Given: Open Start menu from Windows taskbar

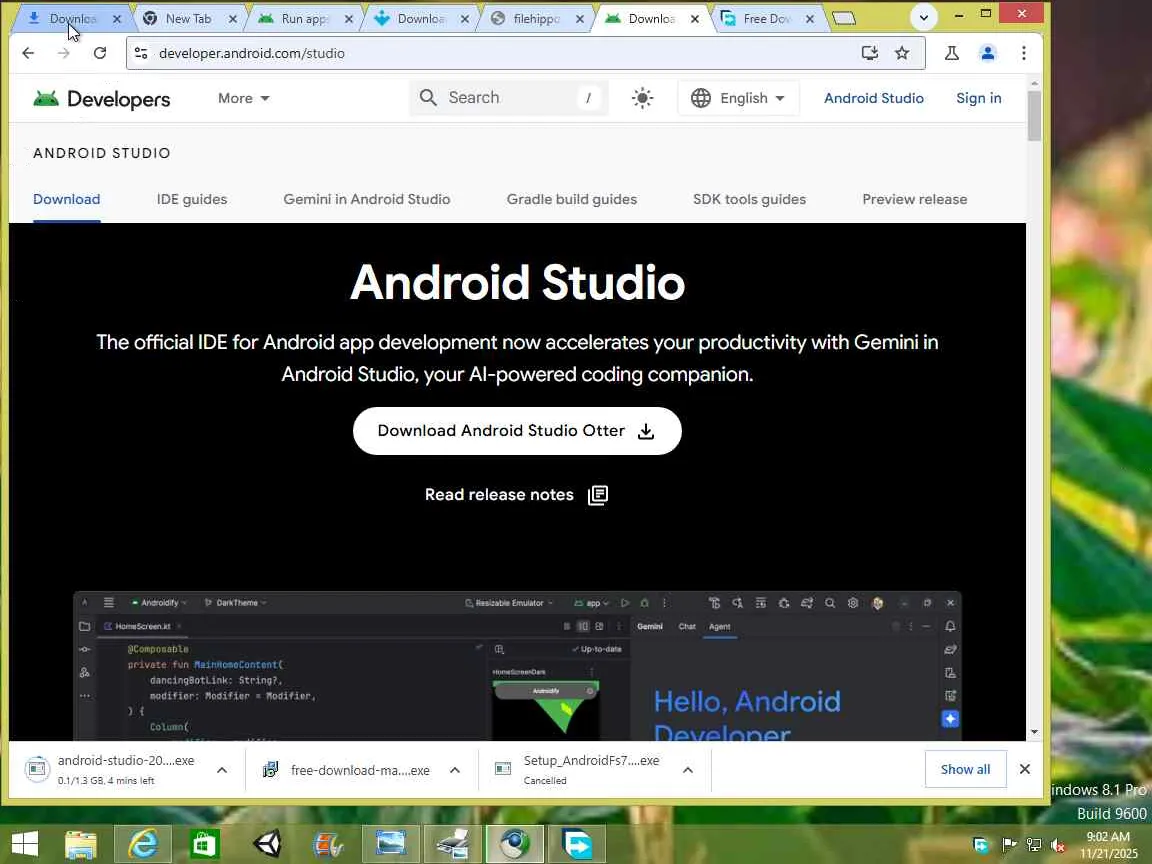Looking at the screenshot, I should [25, 844].
